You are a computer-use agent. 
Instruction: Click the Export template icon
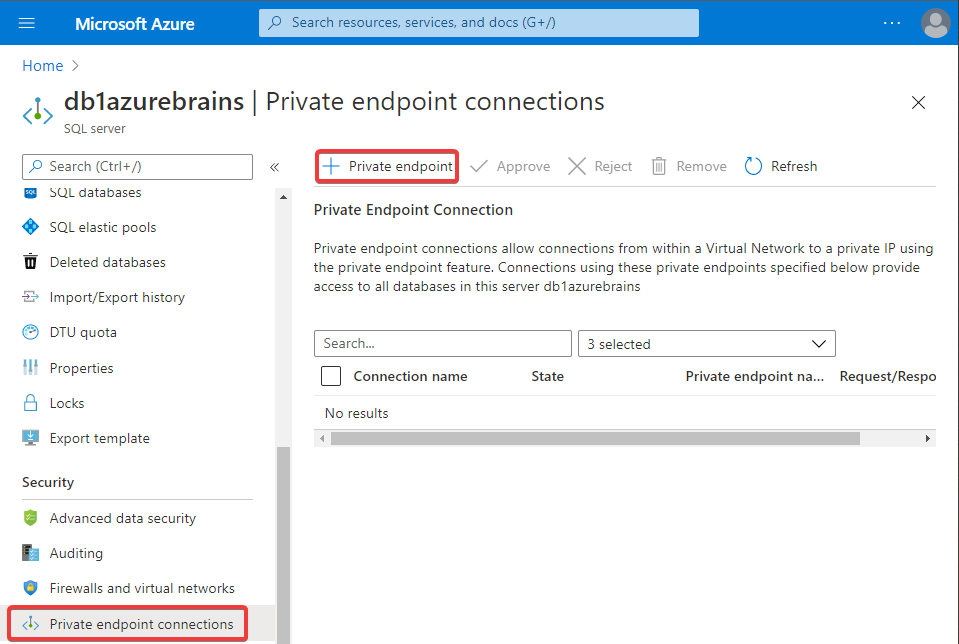pos(30,438)
